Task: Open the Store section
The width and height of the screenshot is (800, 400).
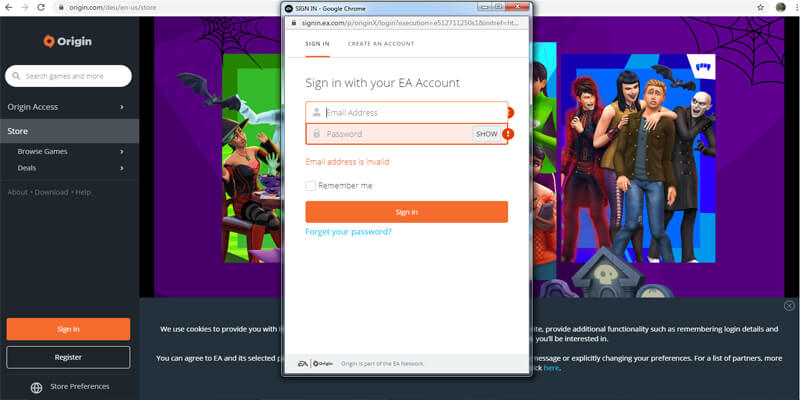Action: tap(69, 131)
